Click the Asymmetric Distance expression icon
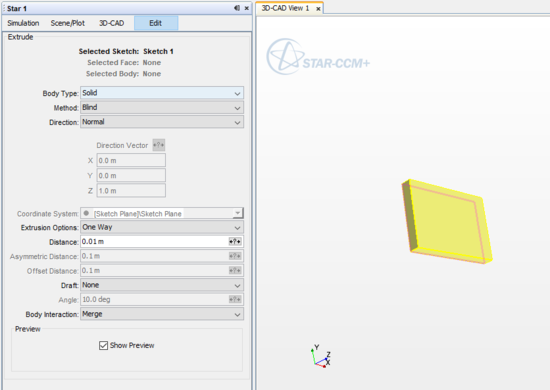Screen dimensions: 550x390 pos(235,256)
